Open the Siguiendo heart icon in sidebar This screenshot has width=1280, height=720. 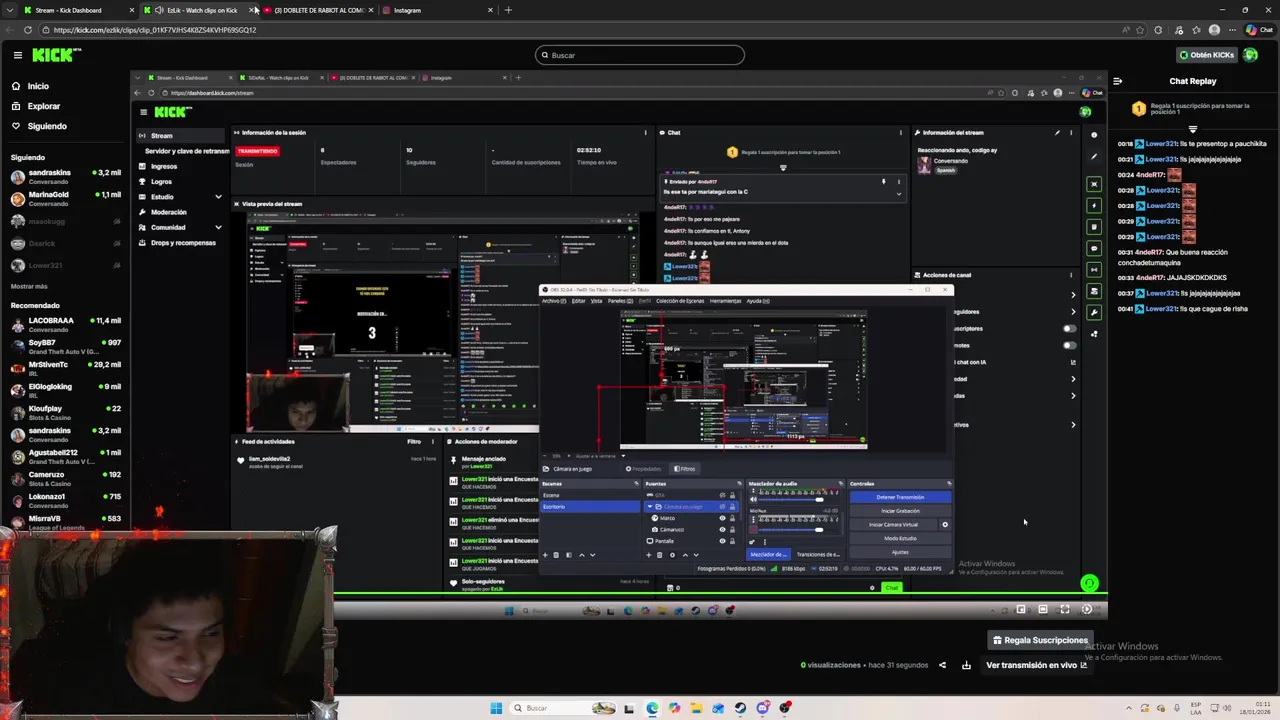[x=16, y=126]
